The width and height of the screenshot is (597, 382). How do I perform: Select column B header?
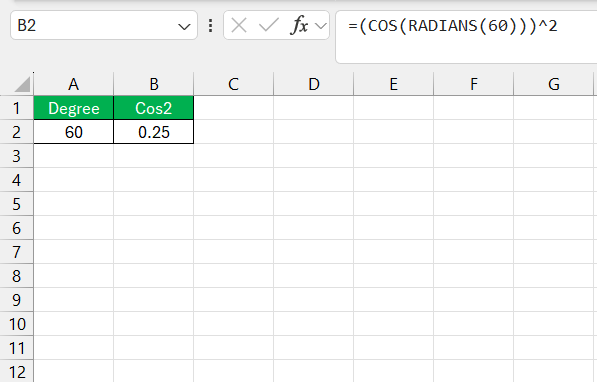(154, 84)
